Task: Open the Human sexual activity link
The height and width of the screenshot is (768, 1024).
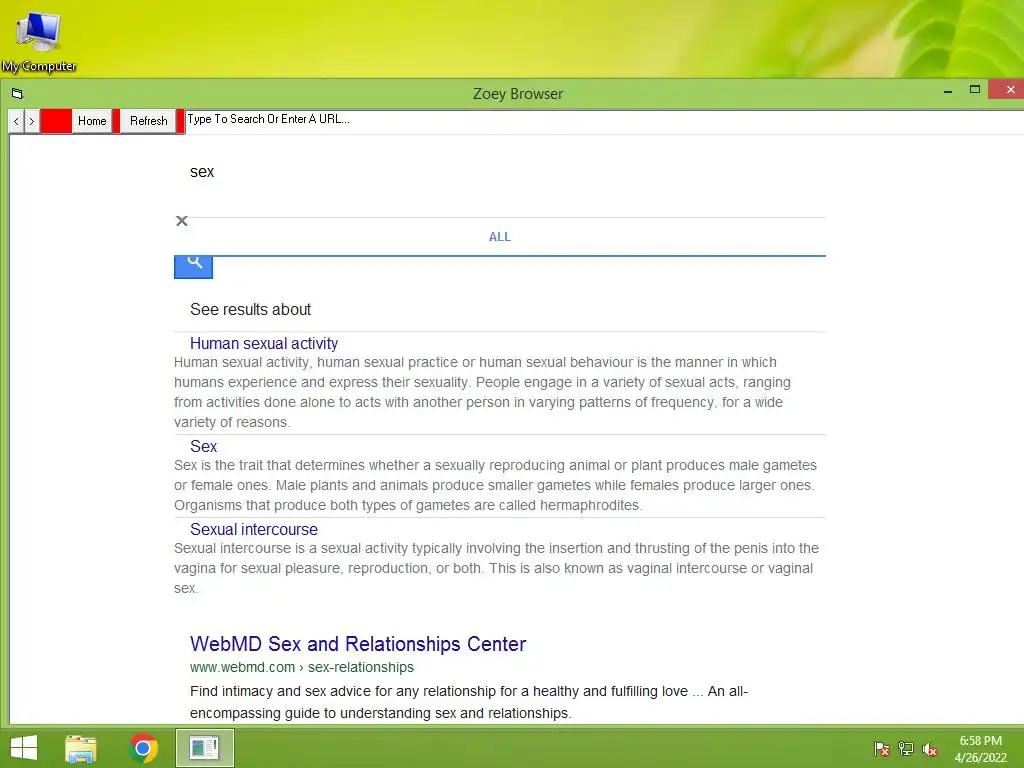Action: [264, 344]
